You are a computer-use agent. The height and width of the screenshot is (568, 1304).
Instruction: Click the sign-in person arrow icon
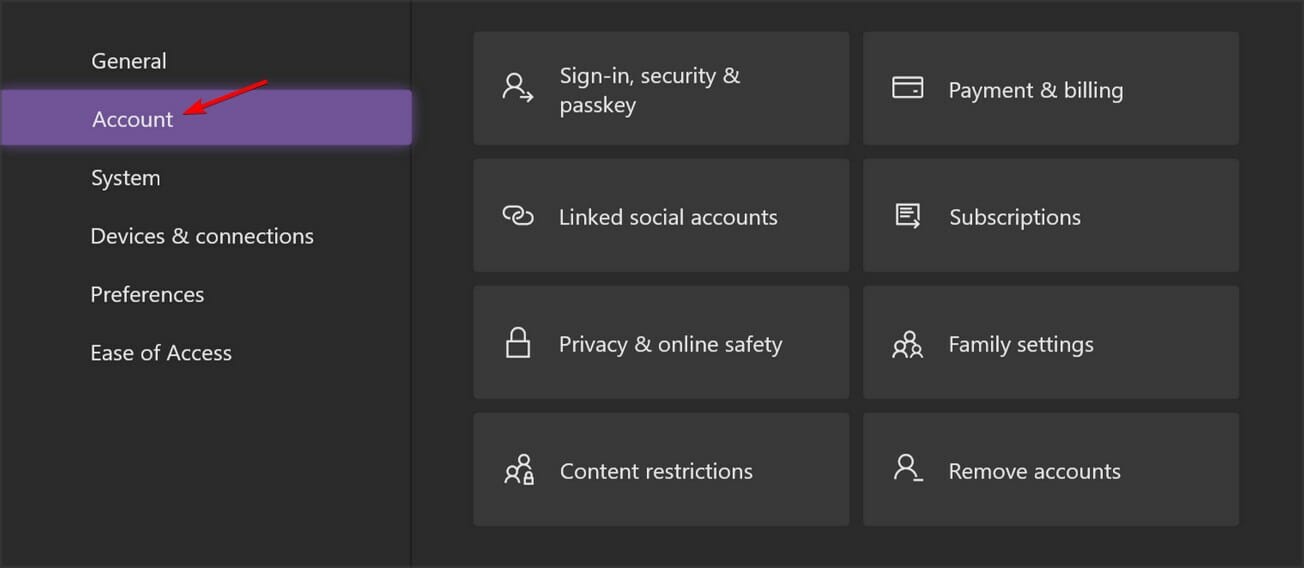[x=518, y=88]
